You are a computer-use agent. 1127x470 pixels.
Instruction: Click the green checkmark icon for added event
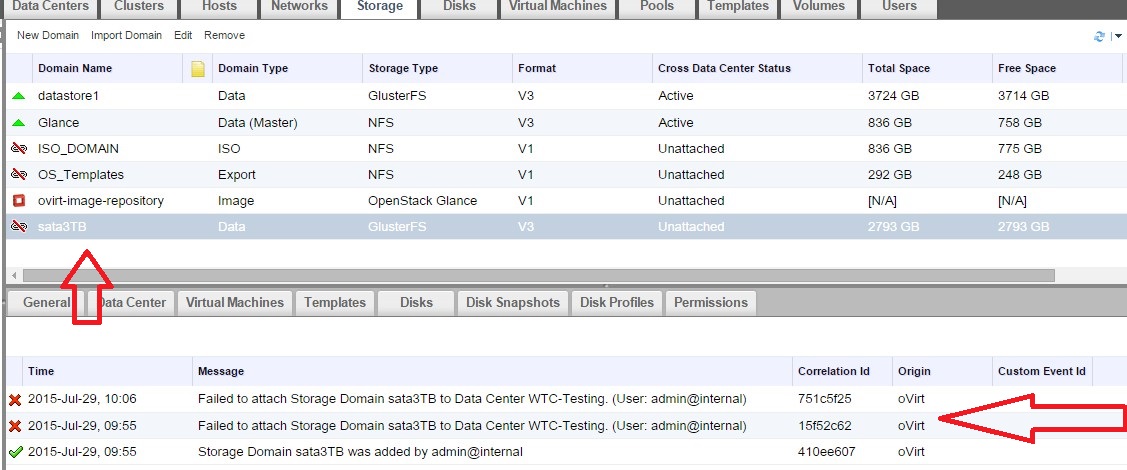pos(14,452)
